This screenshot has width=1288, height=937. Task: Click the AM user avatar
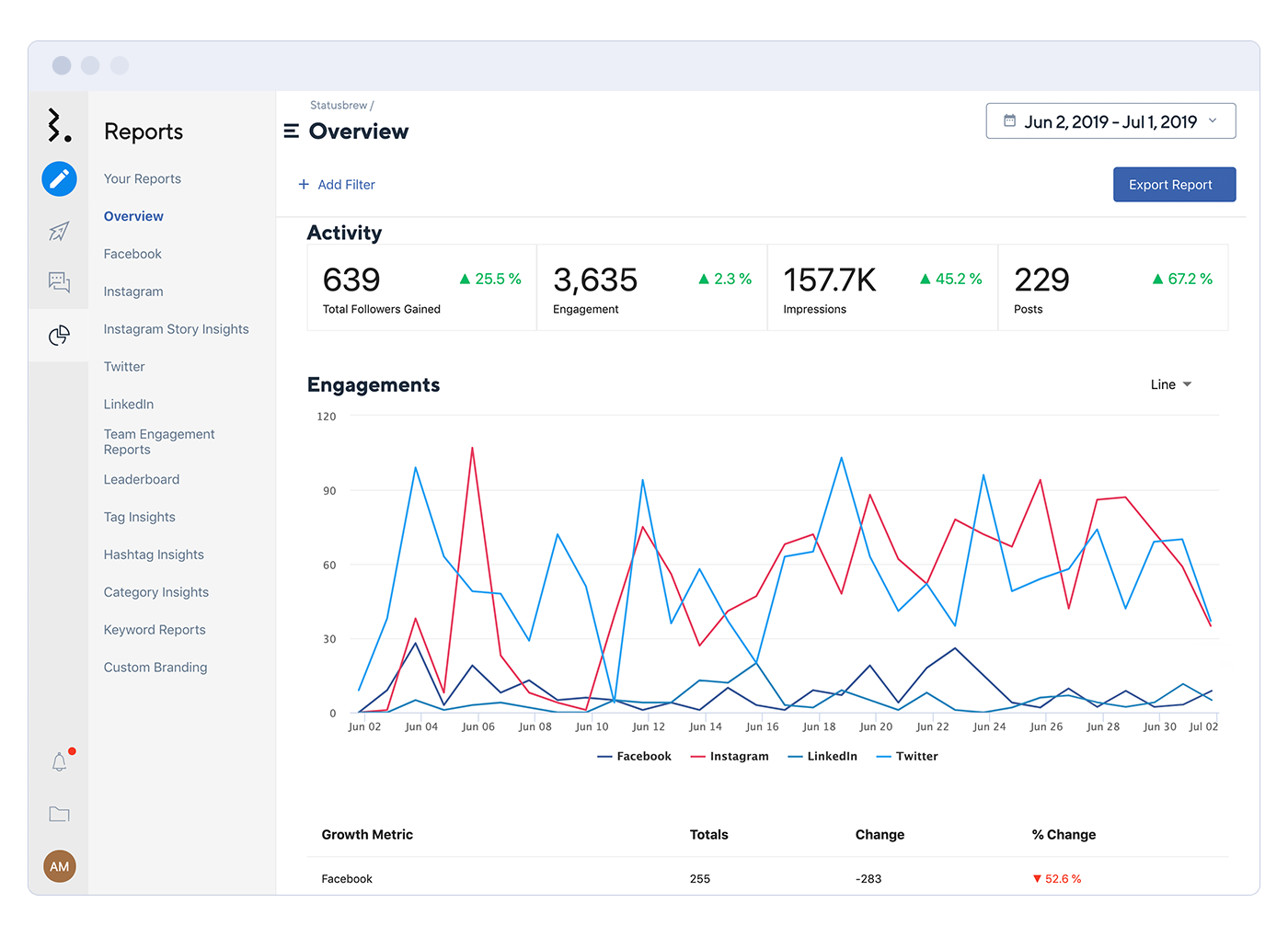pyautogui.click(x=60, y=866)
